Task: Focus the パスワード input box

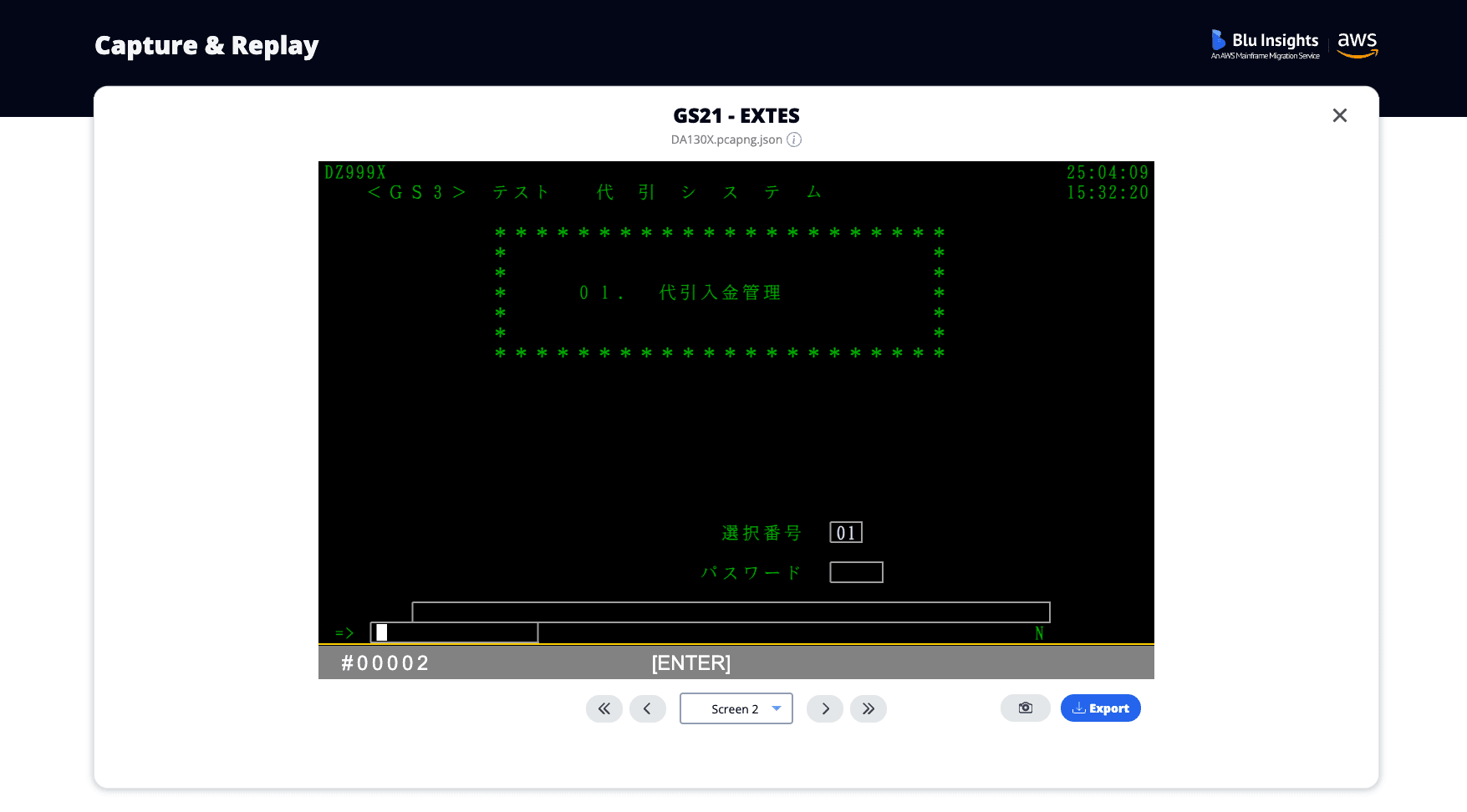Action: pyautogui.click(x=856, y=572)
